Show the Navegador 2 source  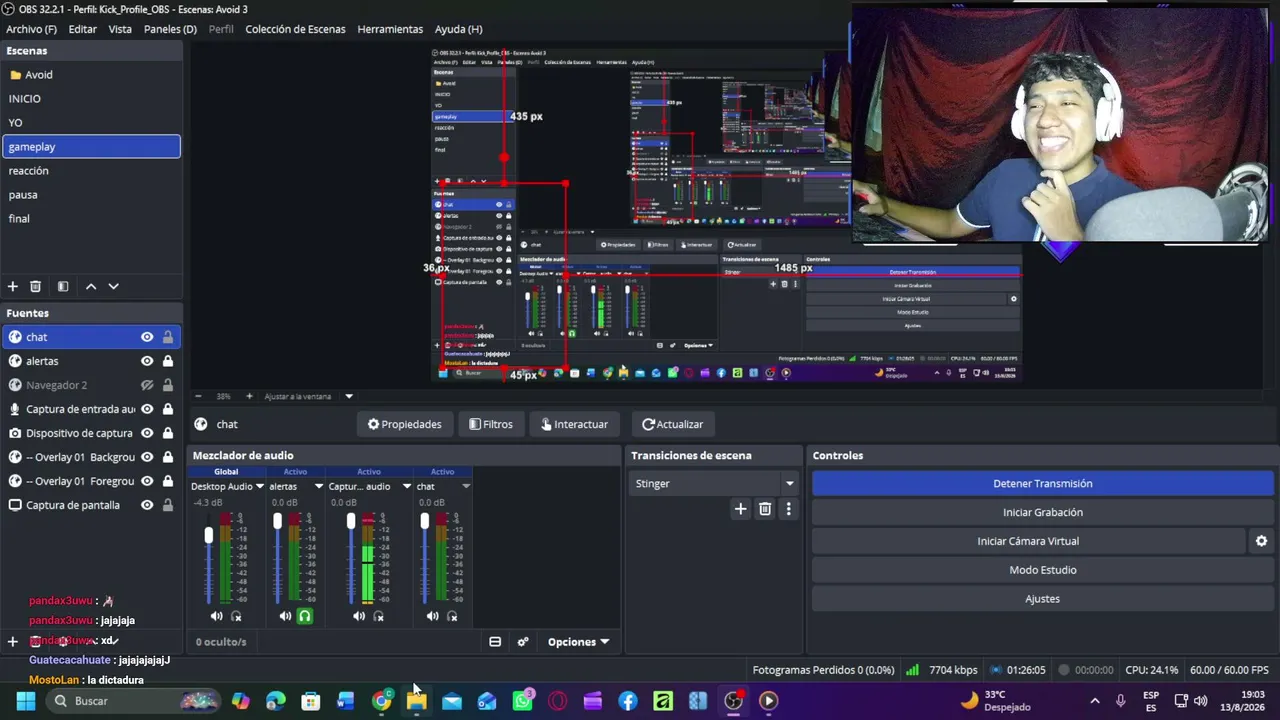[x=147, y=385]
